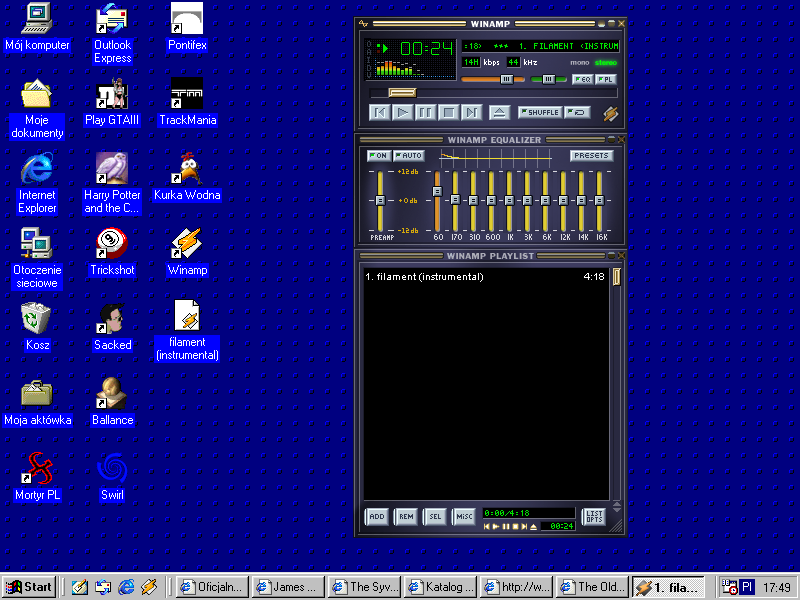Toggle the EQ window button
This screenshot has height=600, width=800.
coord(583,79)
